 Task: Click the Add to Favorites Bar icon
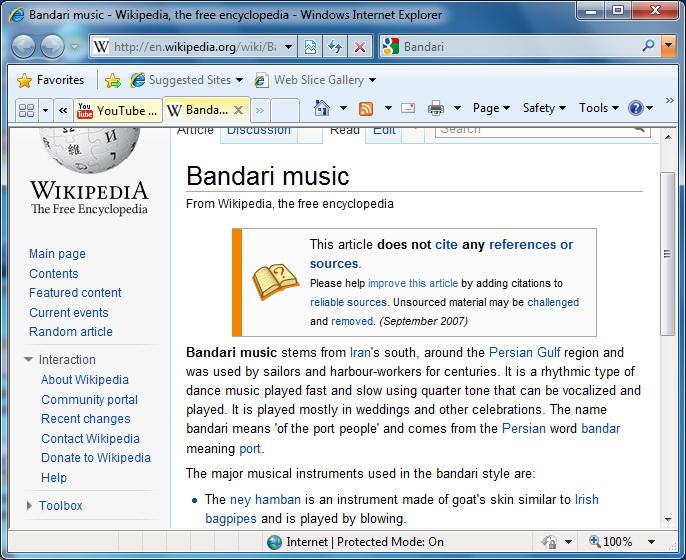(x=113, y=80)
